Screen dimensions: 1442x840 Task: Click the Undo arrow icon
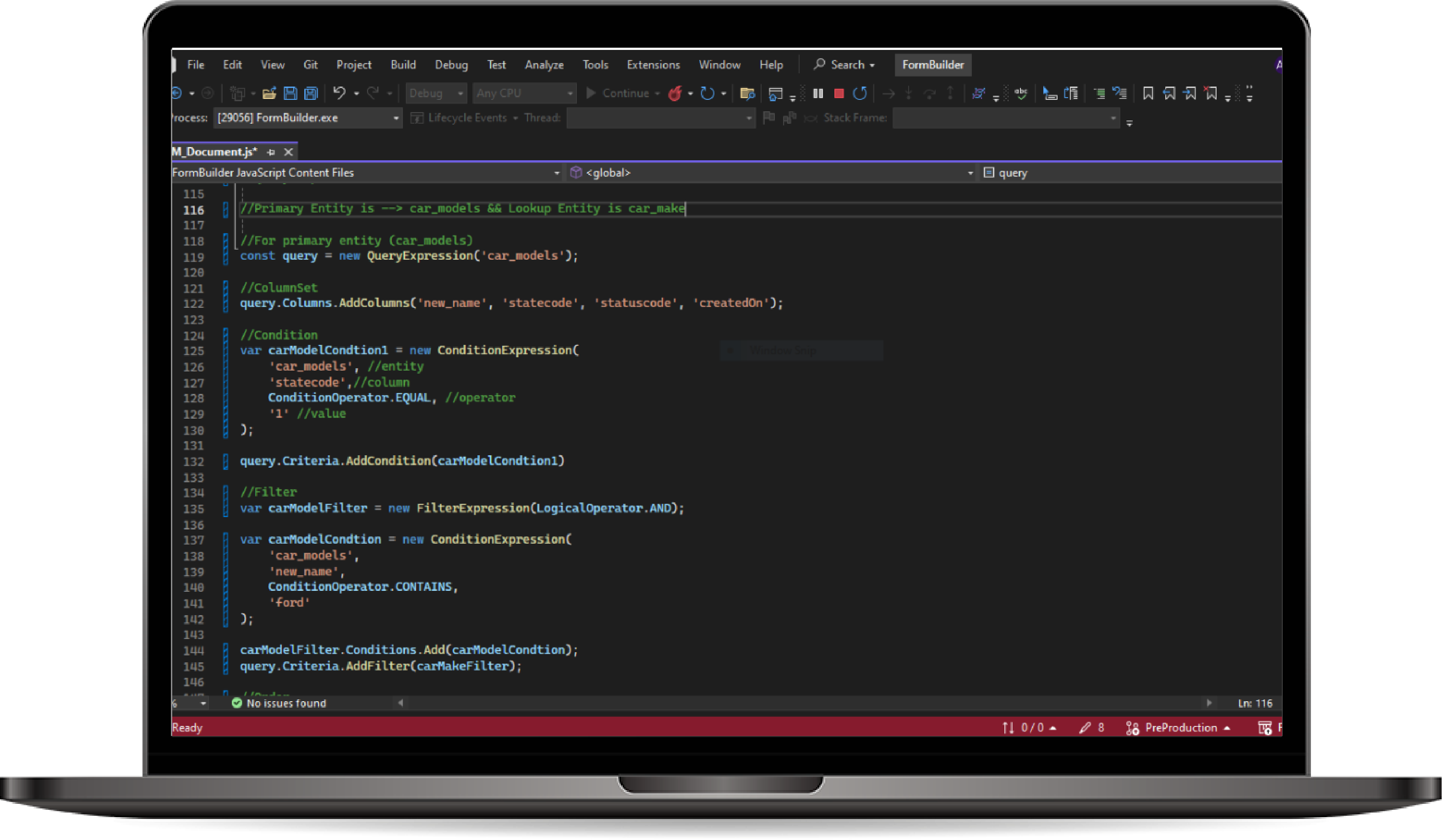click(x=340, y=93)
